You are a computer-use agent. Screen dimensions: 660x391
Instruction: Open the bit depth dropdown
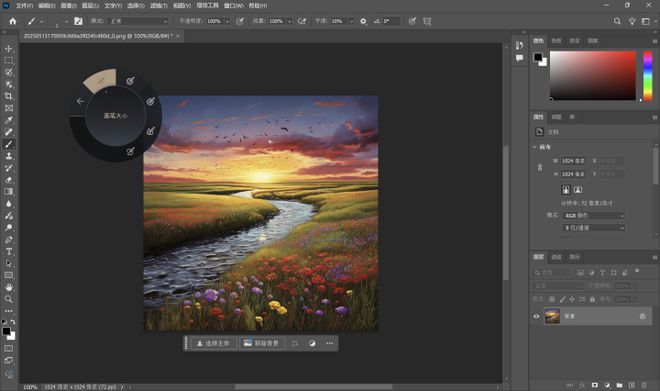pos(593,228)
